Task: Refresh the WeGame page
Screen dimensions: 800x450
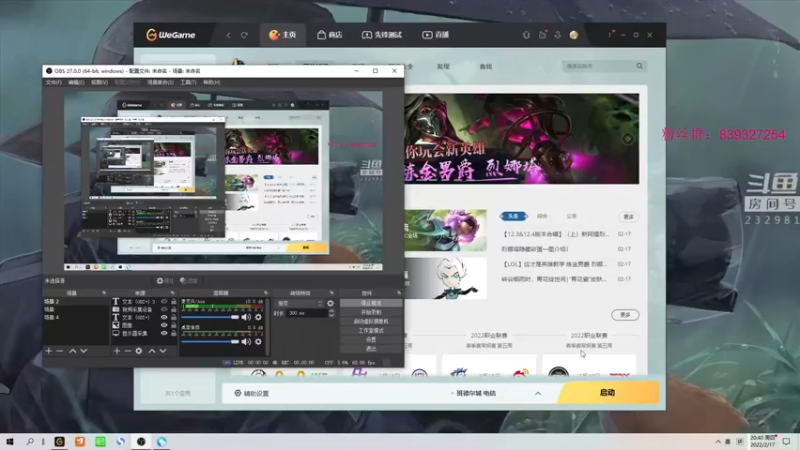Action: 244,35
